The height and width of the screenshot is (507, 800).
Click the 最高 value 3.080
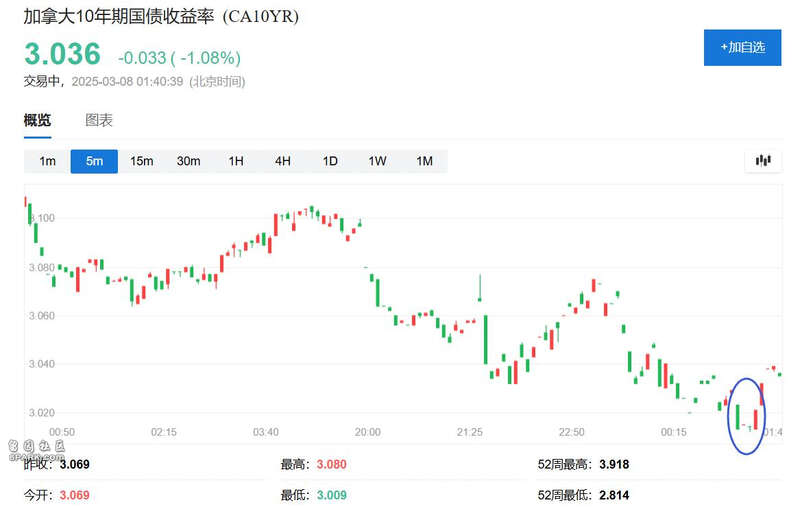[x=332, y=464]
